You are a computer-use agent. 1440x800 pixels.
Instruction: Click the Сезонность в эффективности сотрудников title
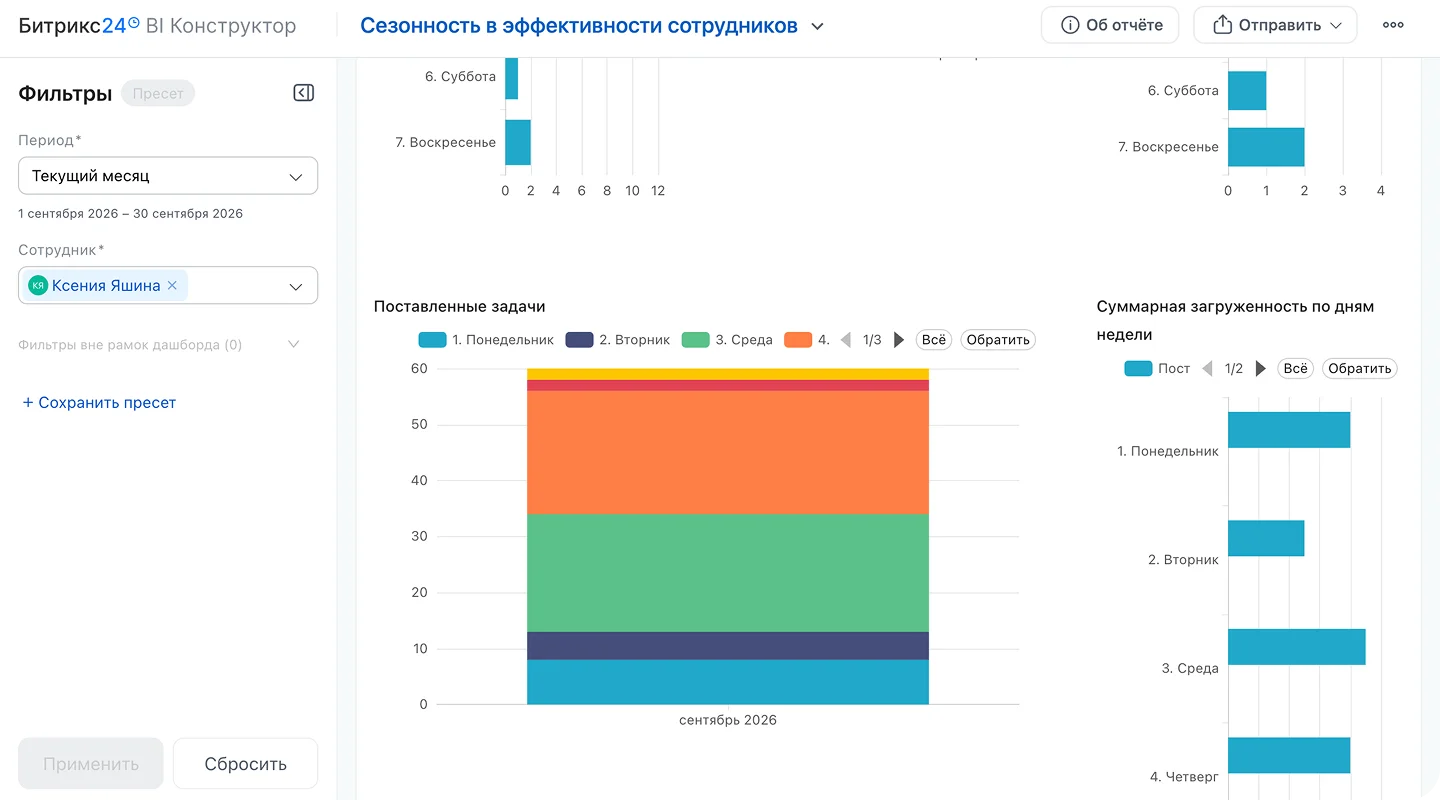pyautogui.click(x=579, y=26)
